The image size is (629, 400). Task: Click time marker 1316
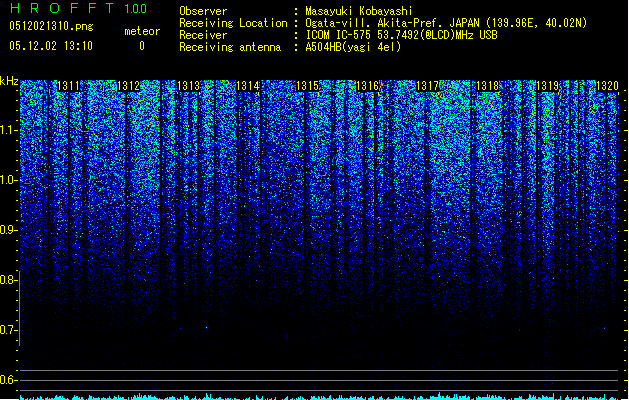tap(368, 86)
